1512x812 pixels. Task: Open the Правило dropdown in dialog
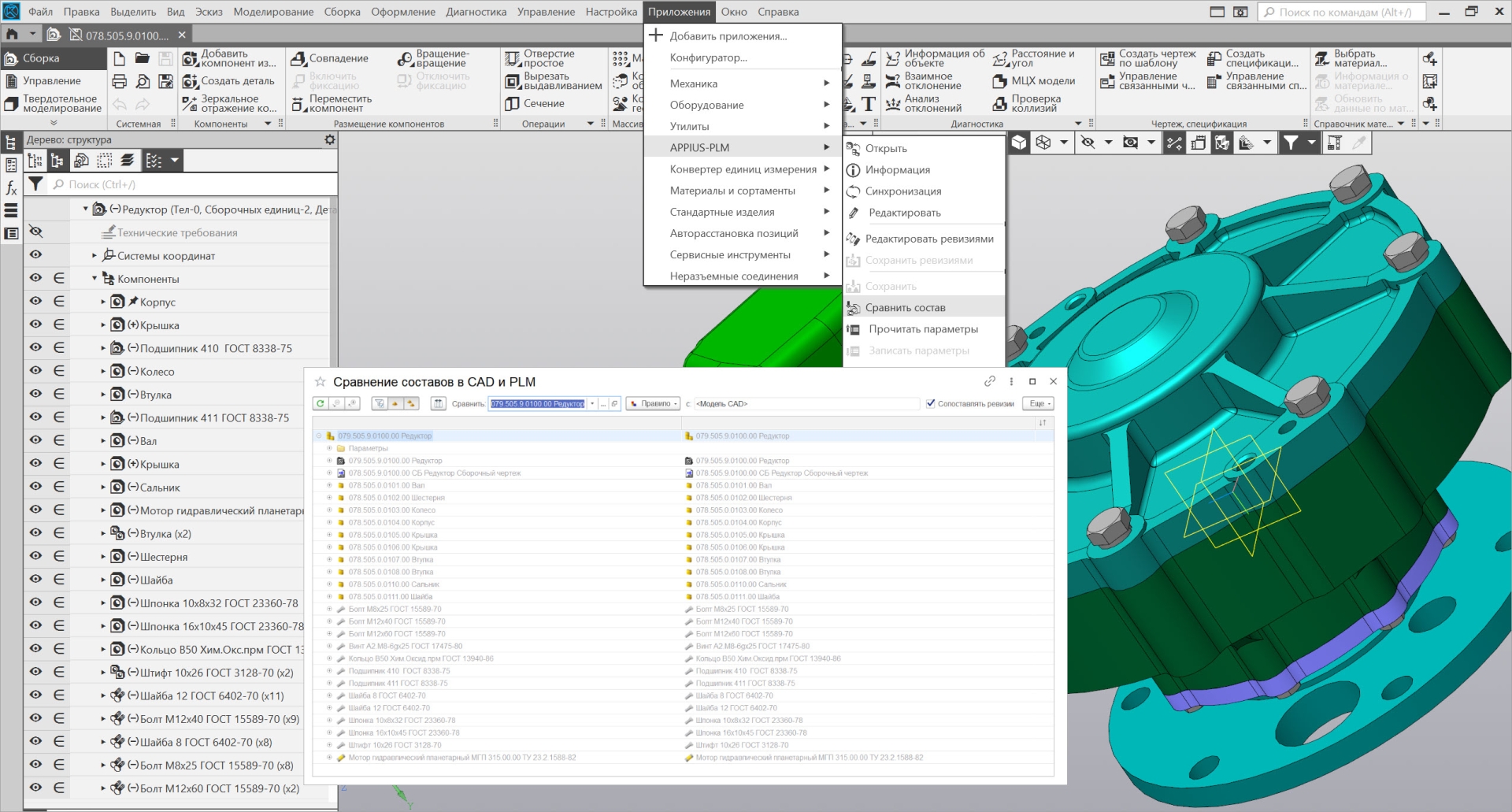[654, 403]
